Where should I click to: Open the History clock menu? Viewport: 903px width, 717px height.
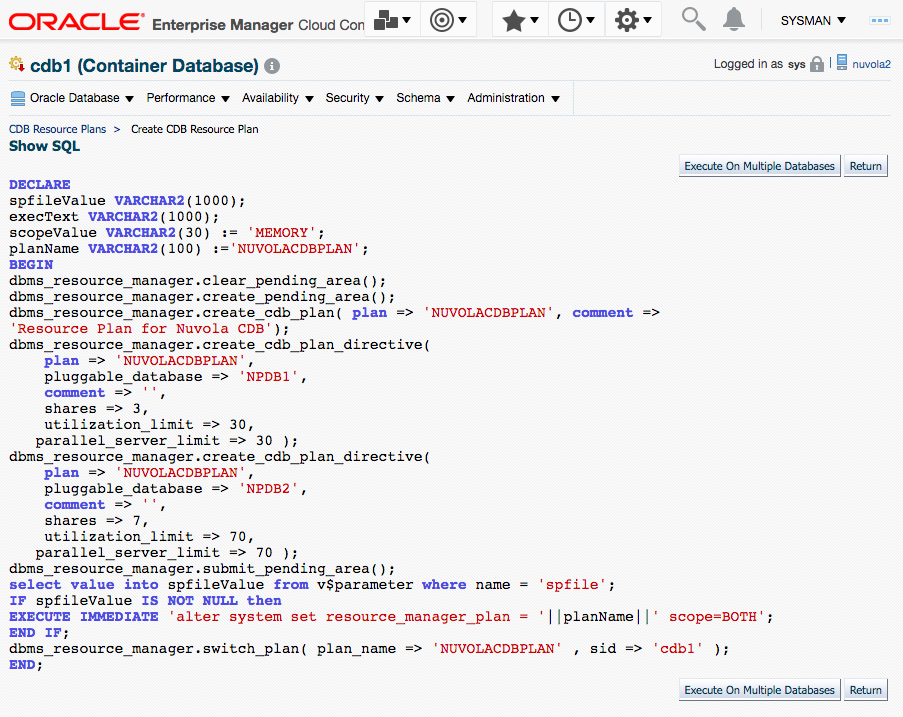[x=576, y=21]
